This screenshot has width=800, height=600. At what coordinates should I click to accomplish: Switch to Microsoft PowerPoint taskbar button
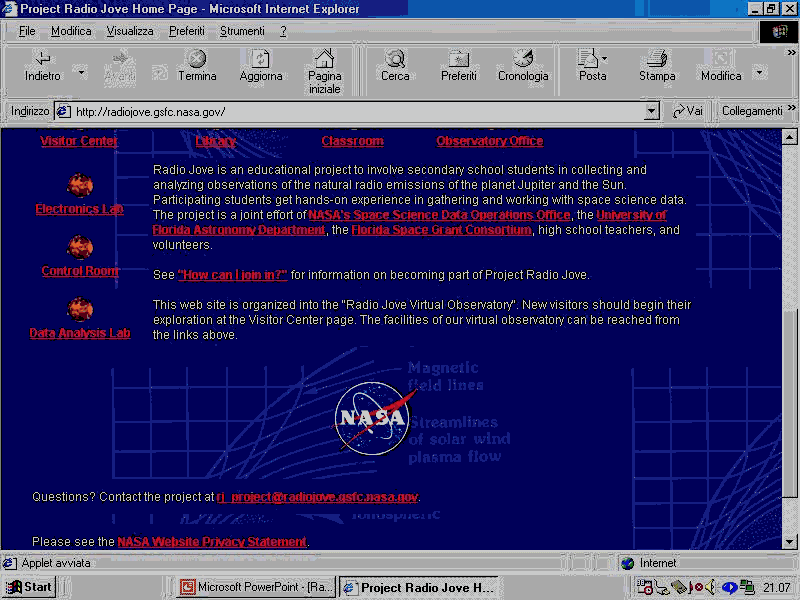tap(255, 588)
